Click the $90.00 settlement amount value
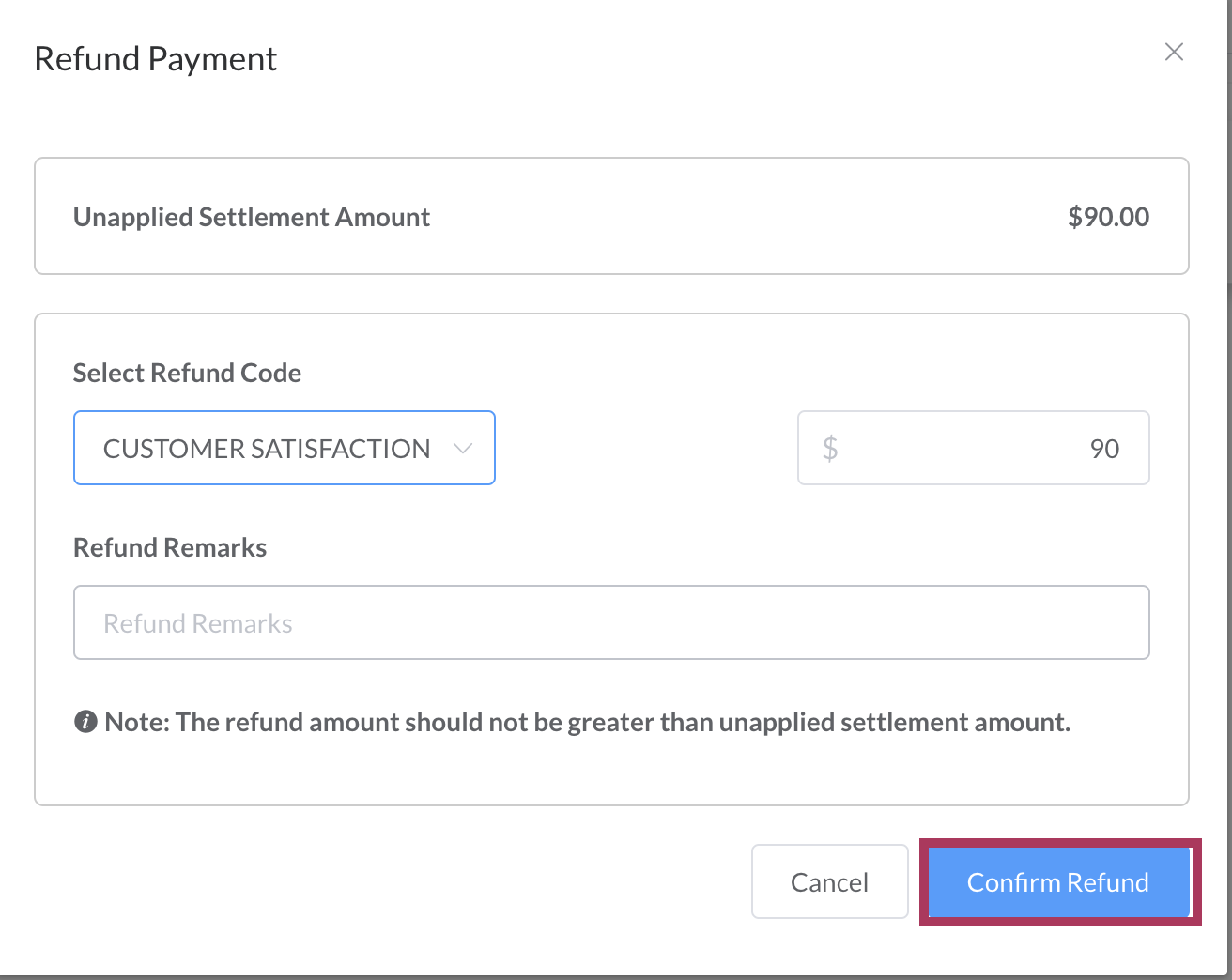 1108,217
